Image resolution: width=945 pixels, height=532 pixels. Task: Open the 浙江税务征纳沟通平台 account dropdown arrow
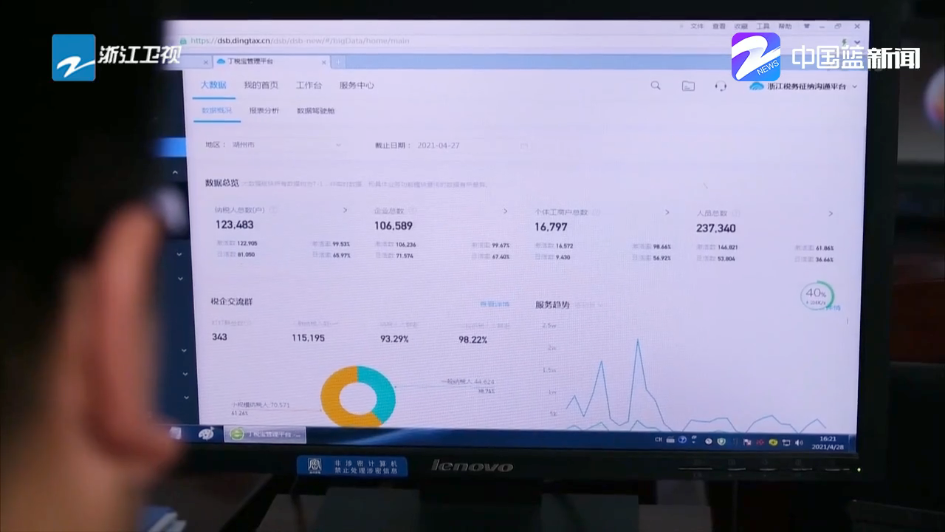click(855, 87)
